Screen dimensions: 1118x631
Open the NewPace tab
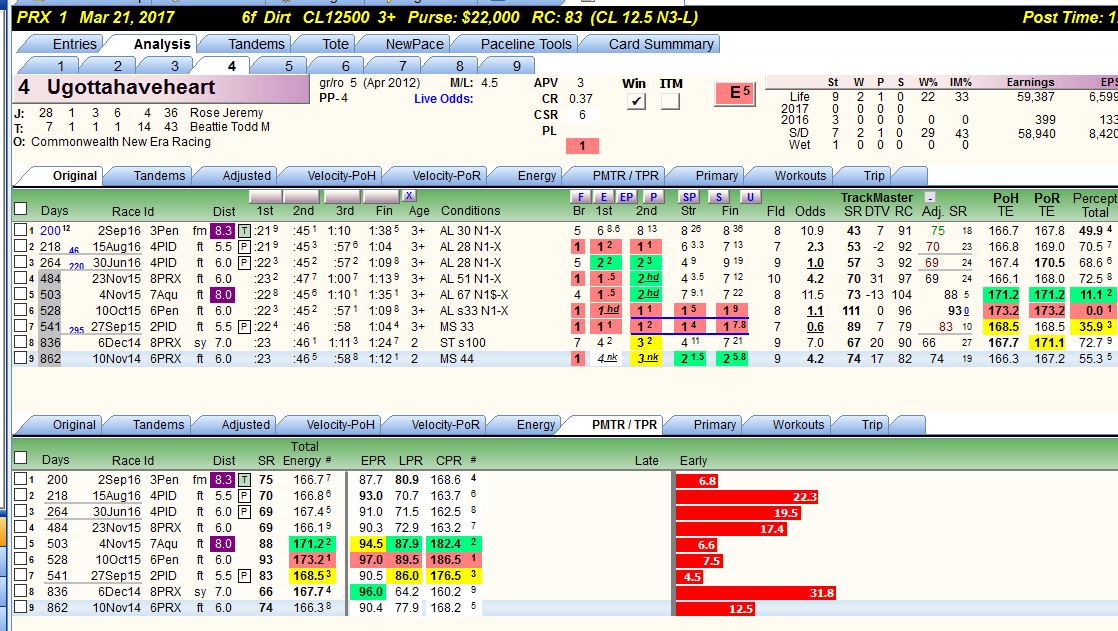point(414,44)
